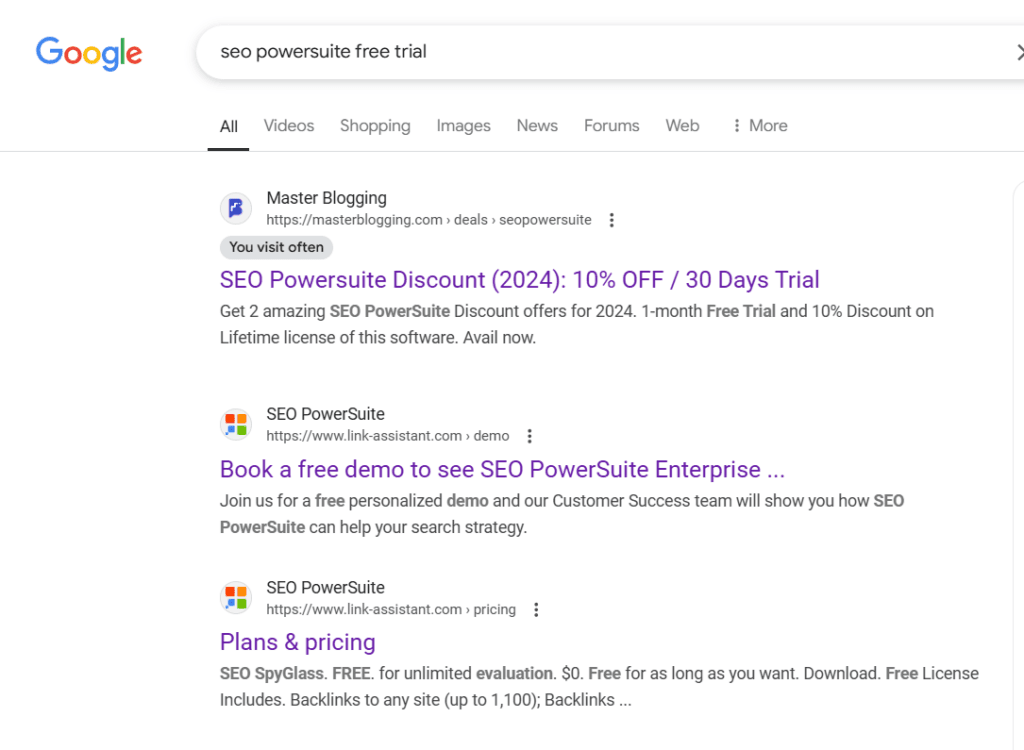
Task: Open the three-dot menu on the free demo result
Action: 529,436
